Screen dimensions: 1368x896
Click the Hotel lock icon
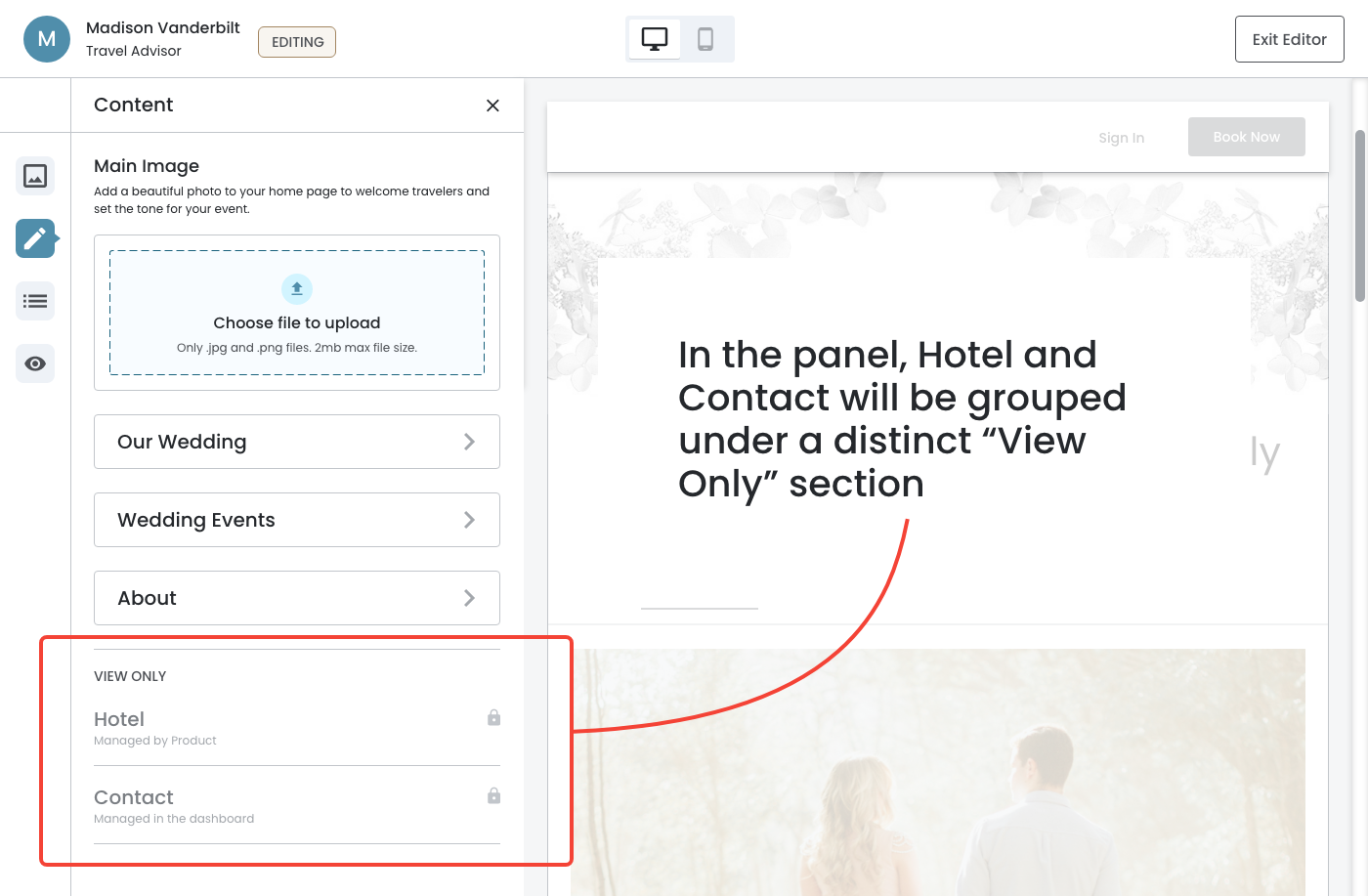493,718
